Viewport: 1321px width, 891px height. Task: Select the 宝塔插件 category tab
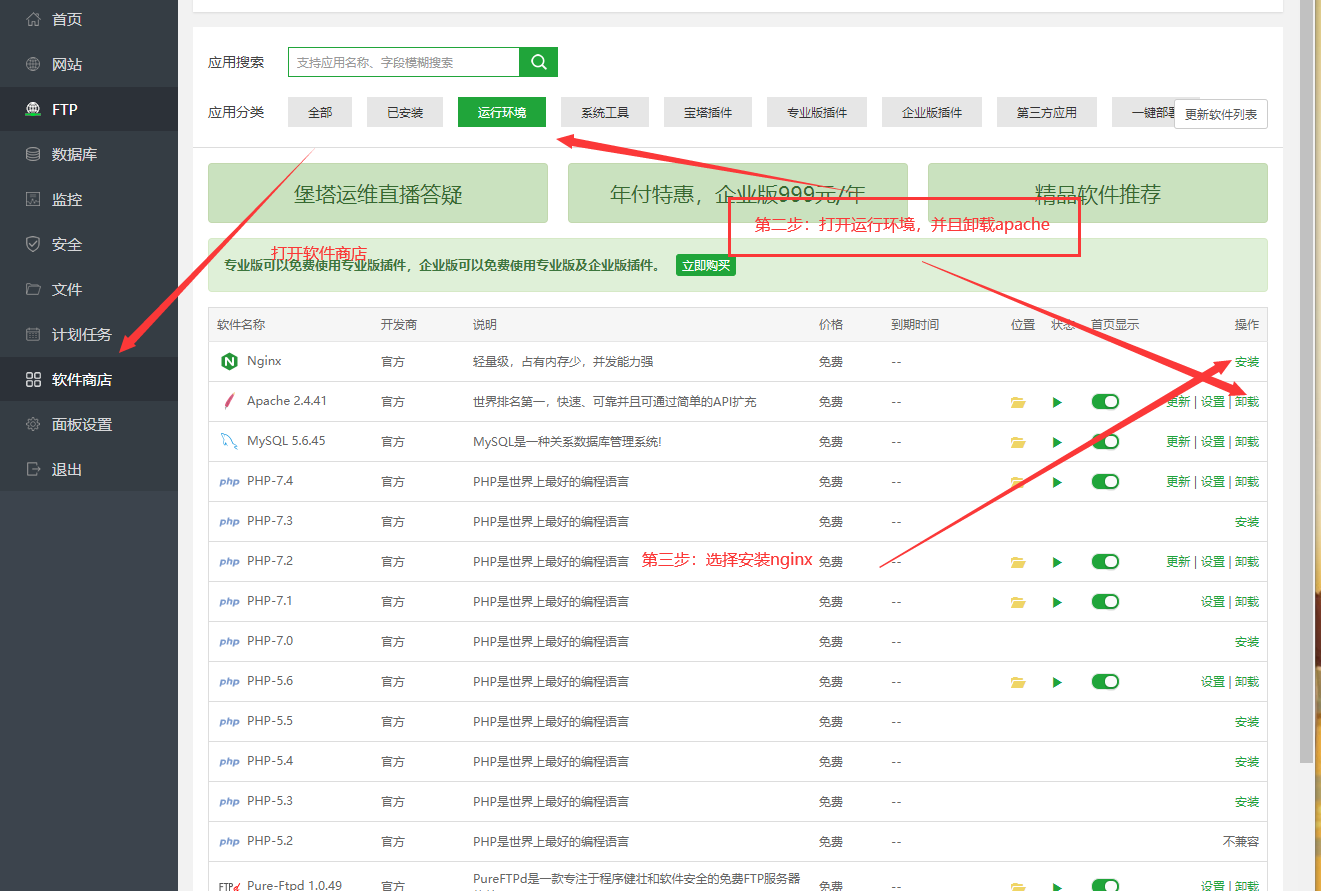click(x=708, y=112)
